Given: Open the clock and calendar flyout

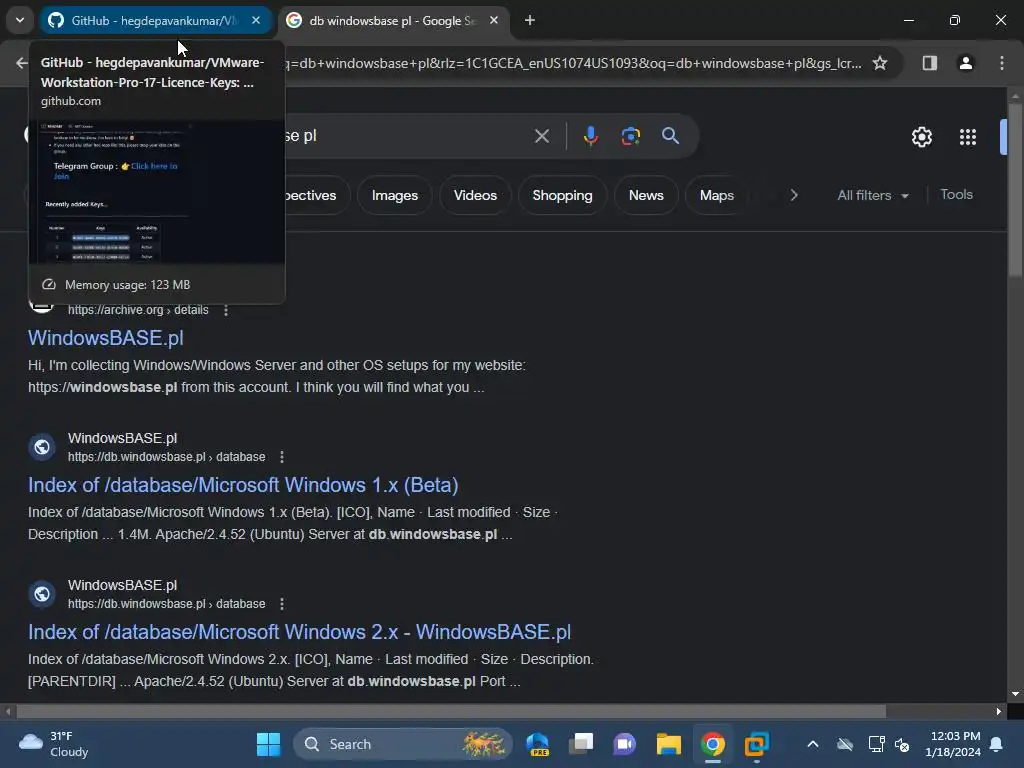Looking at the screenshot, I should pyautogui.click(x=952, y=744).
